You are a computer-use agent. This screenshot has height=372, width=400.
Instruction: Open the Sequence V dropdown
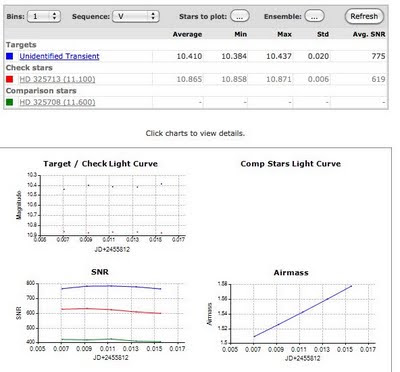(136, 16)
